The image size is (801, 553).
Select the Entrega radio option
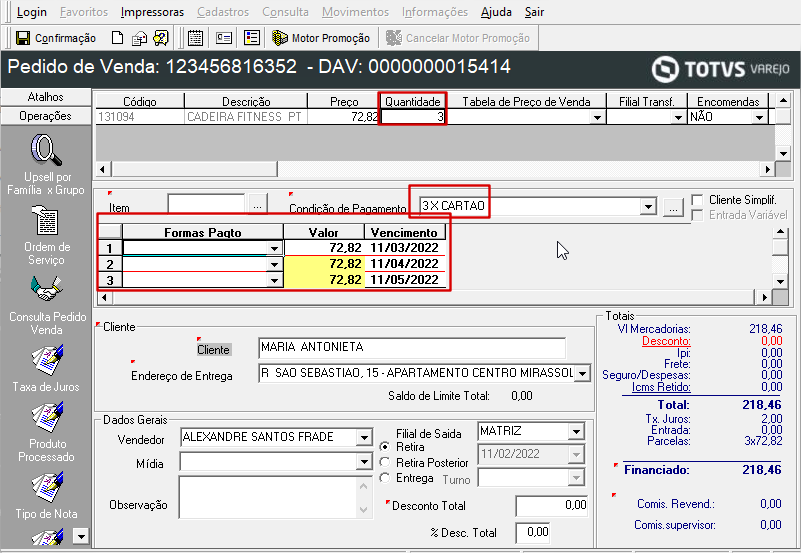tap(385, 478)
